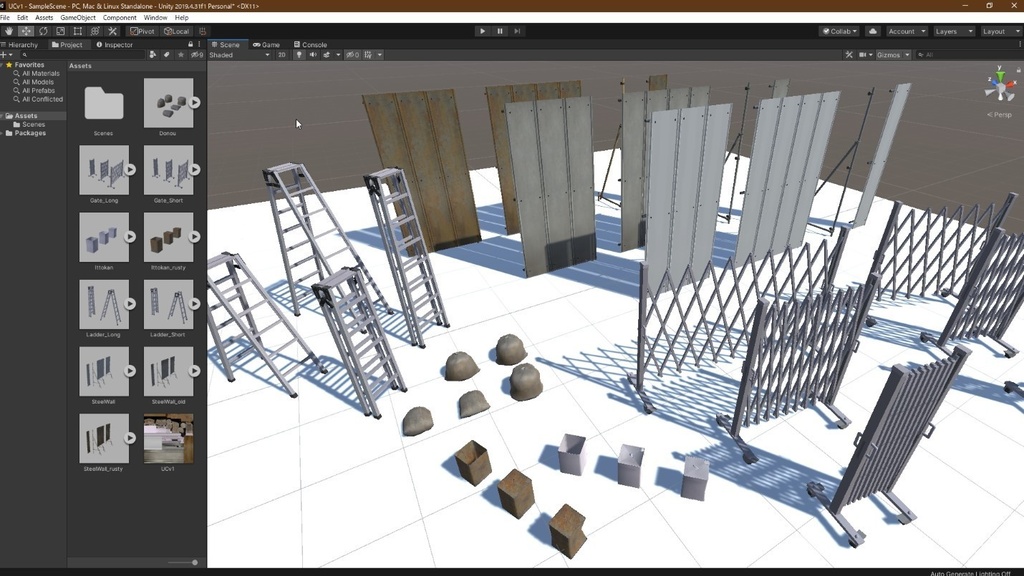Open the Layers dropdown
The image size is (1024, 576).
click(952, 31)
